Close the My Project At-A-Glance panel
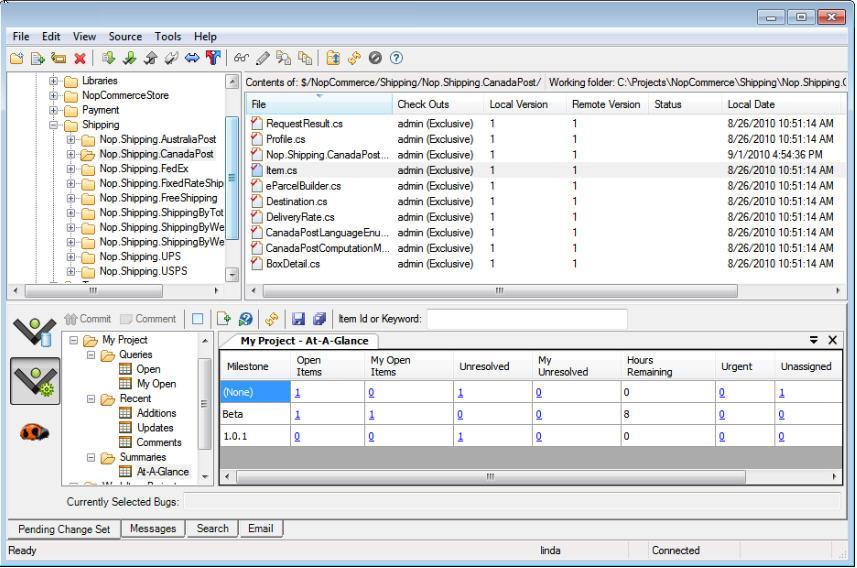Image resolution: width=857 pixels, height=568 pixels. coord(832,340)
